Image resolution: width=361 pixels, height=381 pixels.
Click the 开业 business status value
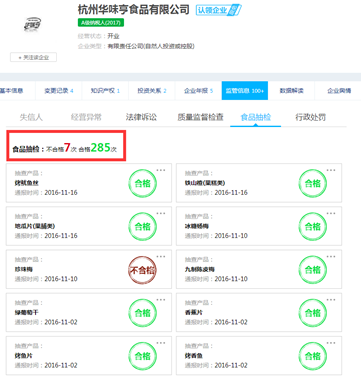coord(113,36)
